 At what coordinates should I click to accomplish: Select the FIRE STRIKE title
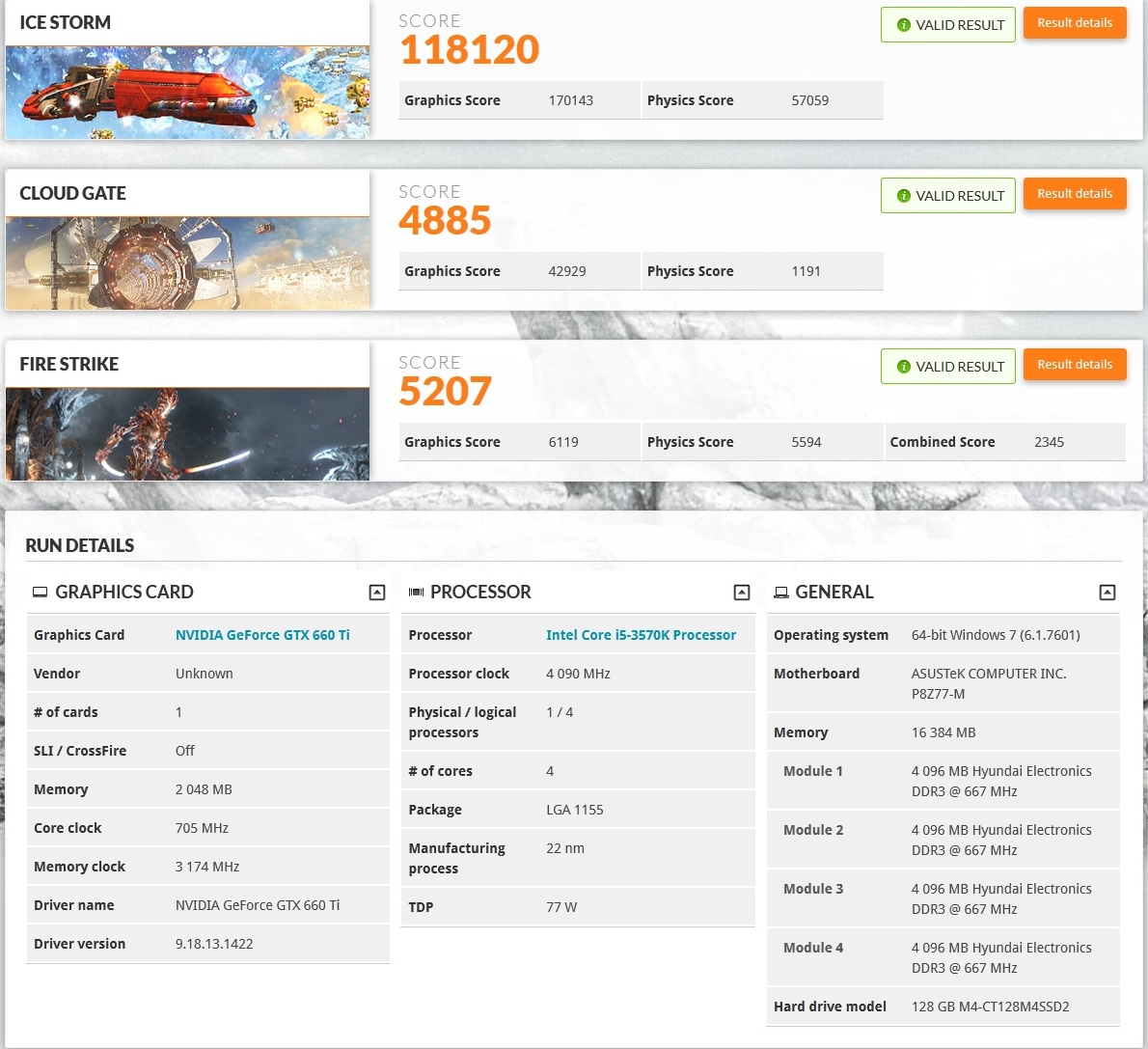pos(68,364)
